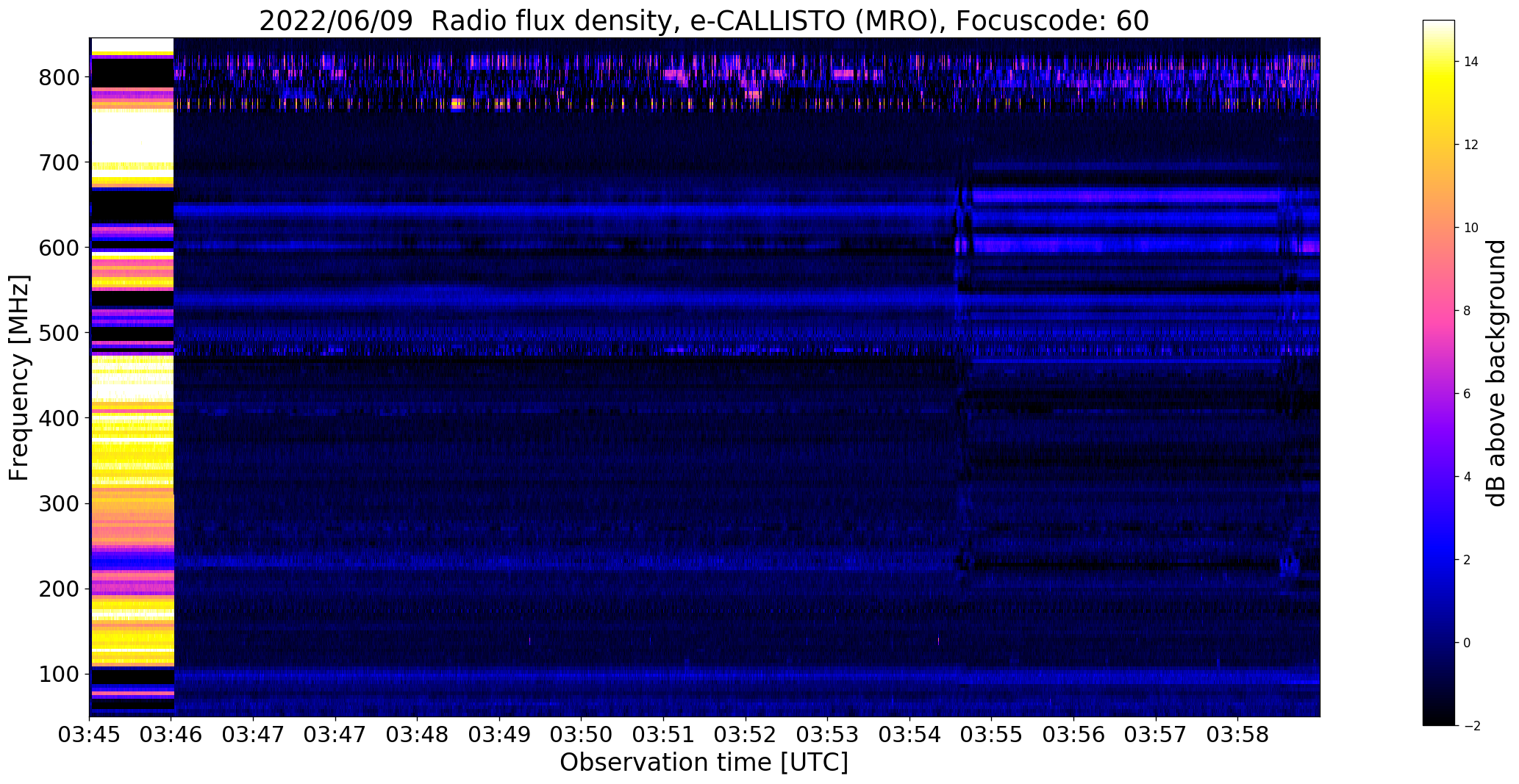The width and height of the screenshot is (1519, 784).
Task: Click the 300 MHz frequency tick label
Action: coord(60,503)
